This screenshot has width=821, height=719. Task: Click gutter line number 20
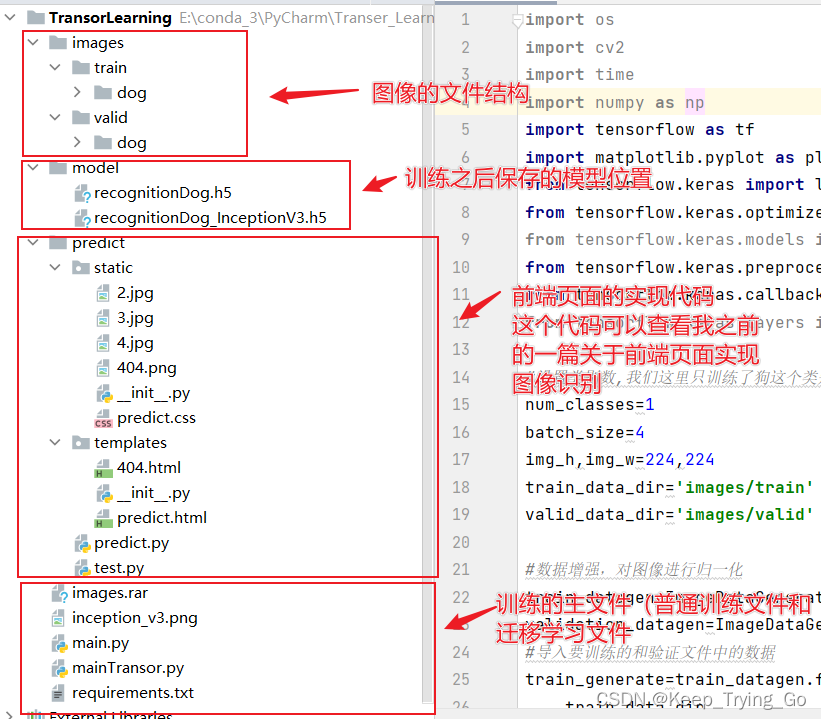click(461, 542)
